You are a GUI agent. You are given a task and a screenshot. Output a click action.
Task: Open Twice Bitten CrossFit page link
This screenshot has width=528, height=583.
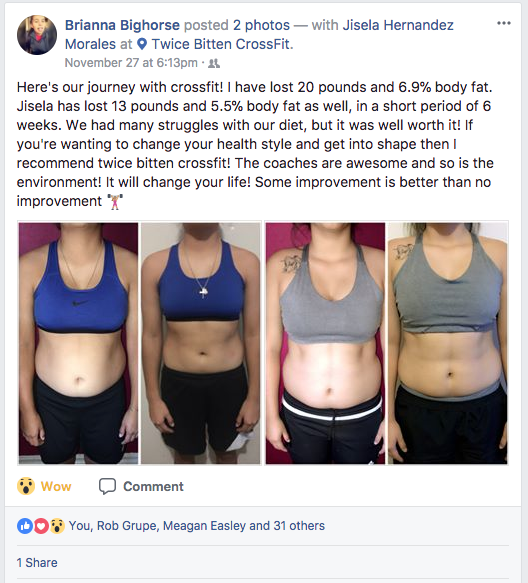tap(222, 44)
